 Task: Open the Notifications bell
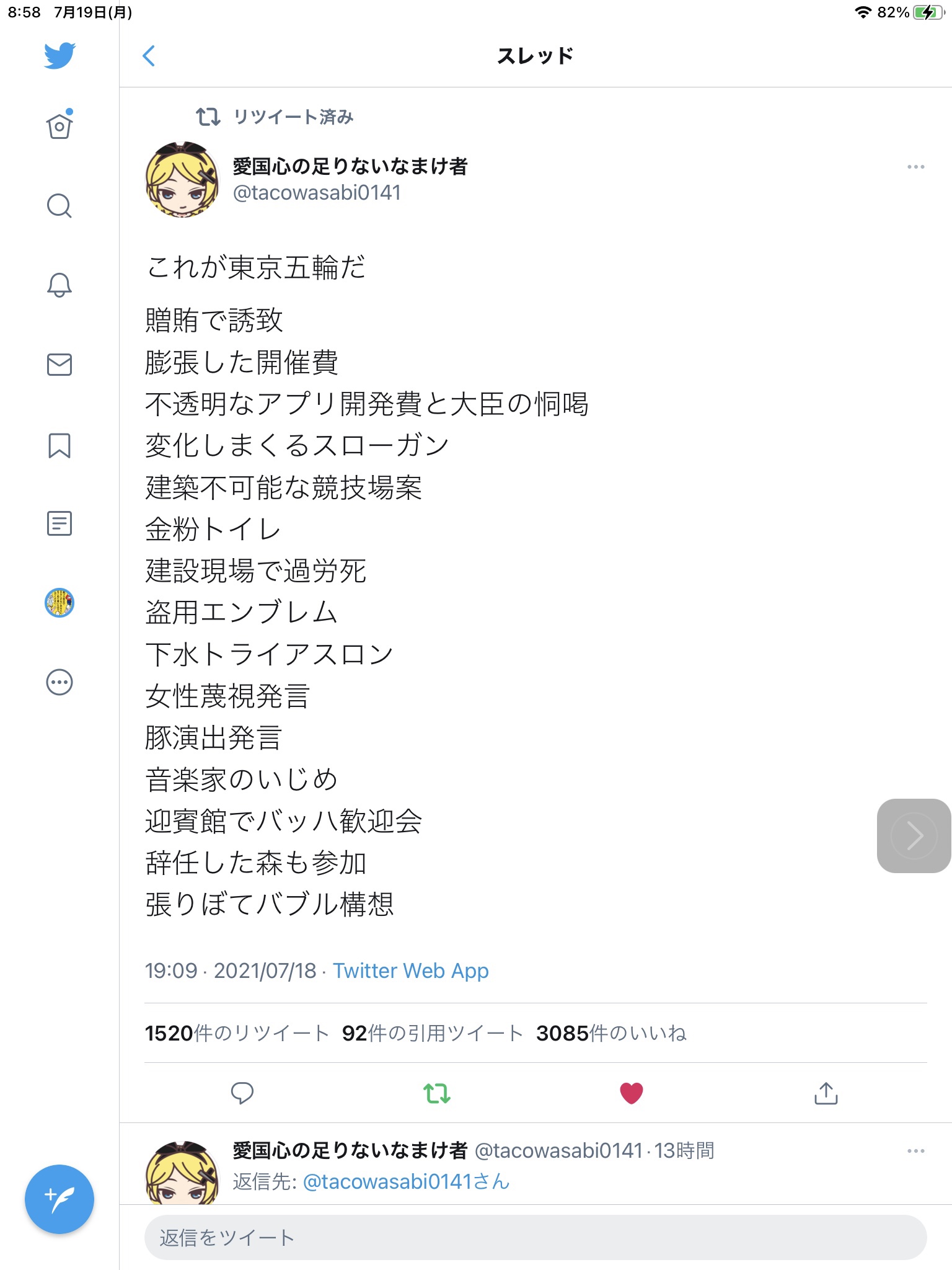tap(59, 285)
